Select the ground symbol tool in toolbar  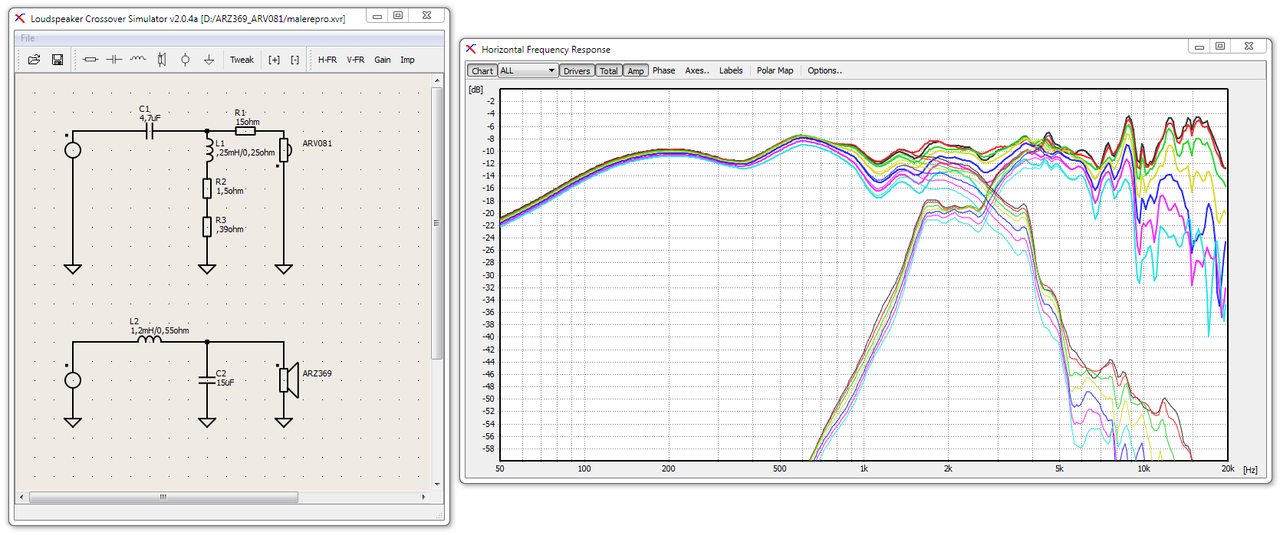[208, 60]
